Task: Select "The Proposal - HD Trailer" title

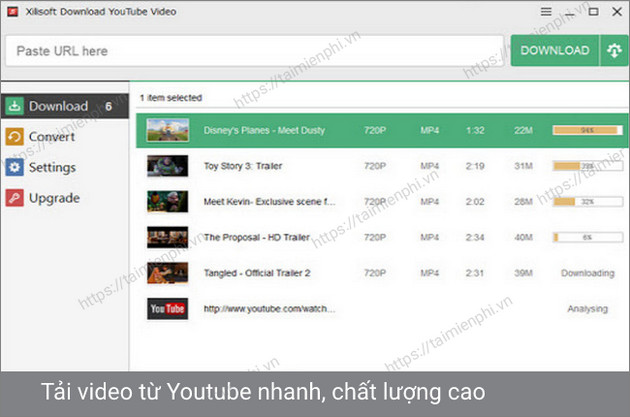Action: (x=256, y=237)
